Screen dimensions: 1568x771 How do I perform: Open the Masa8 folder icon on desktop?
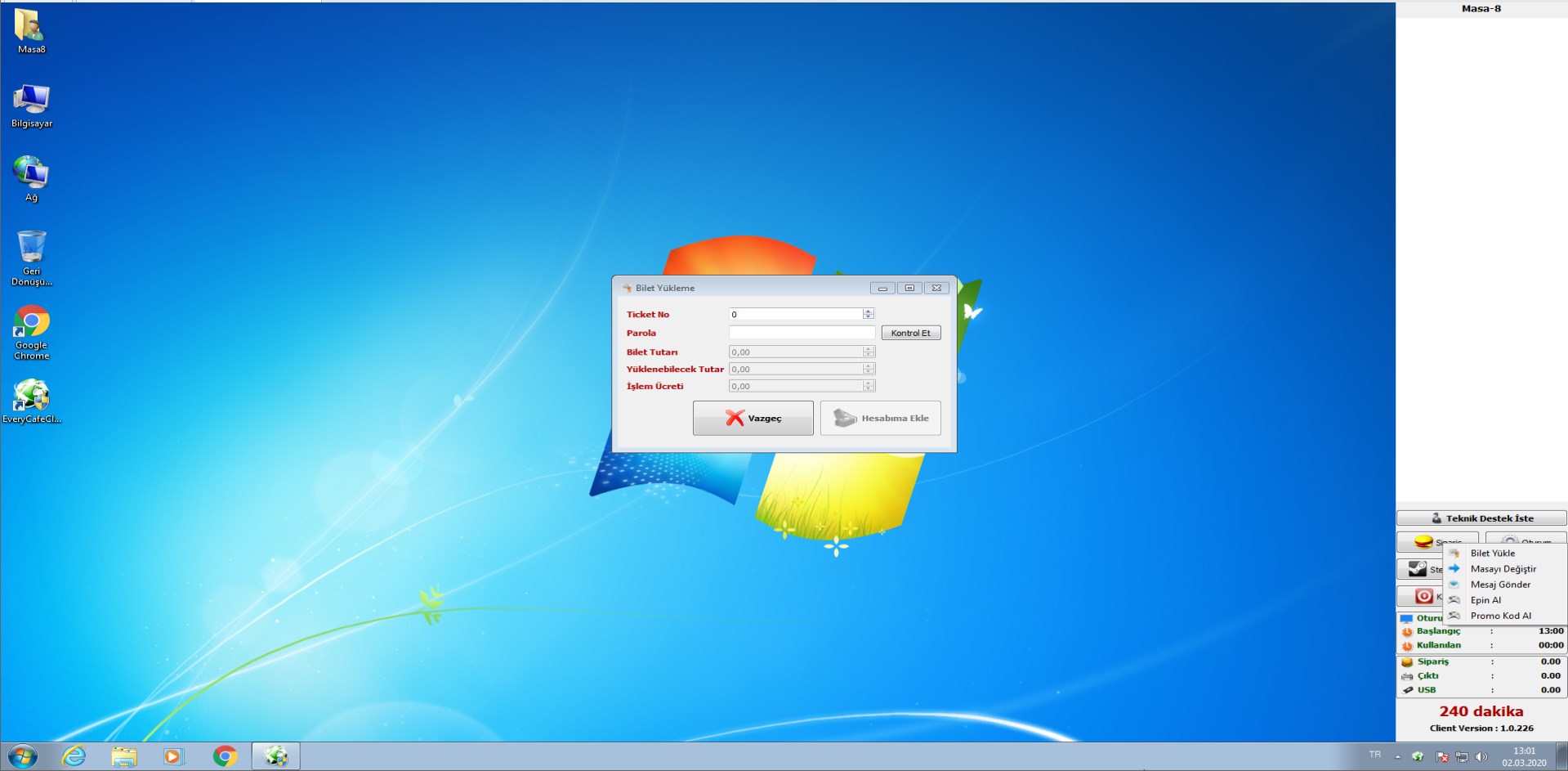click(31, 26)
